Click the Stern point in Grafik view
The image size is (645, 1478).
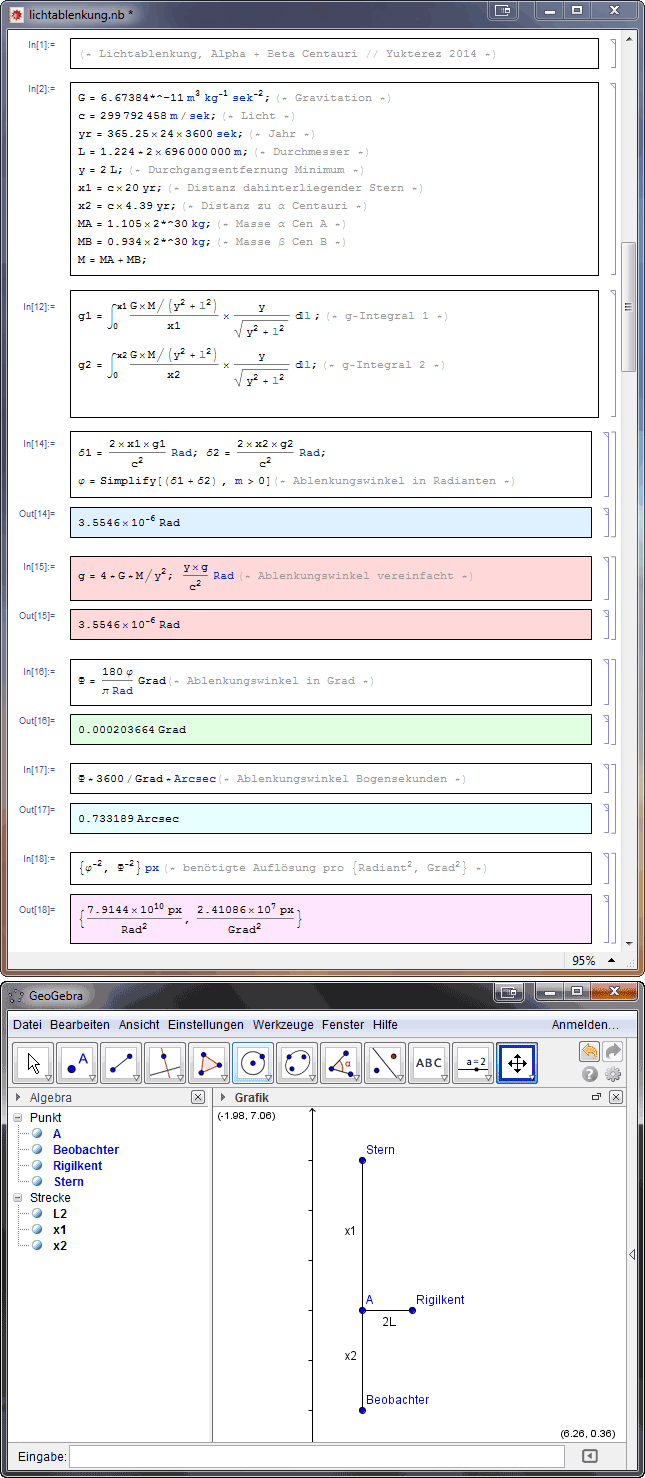[x=363, y=1160]
